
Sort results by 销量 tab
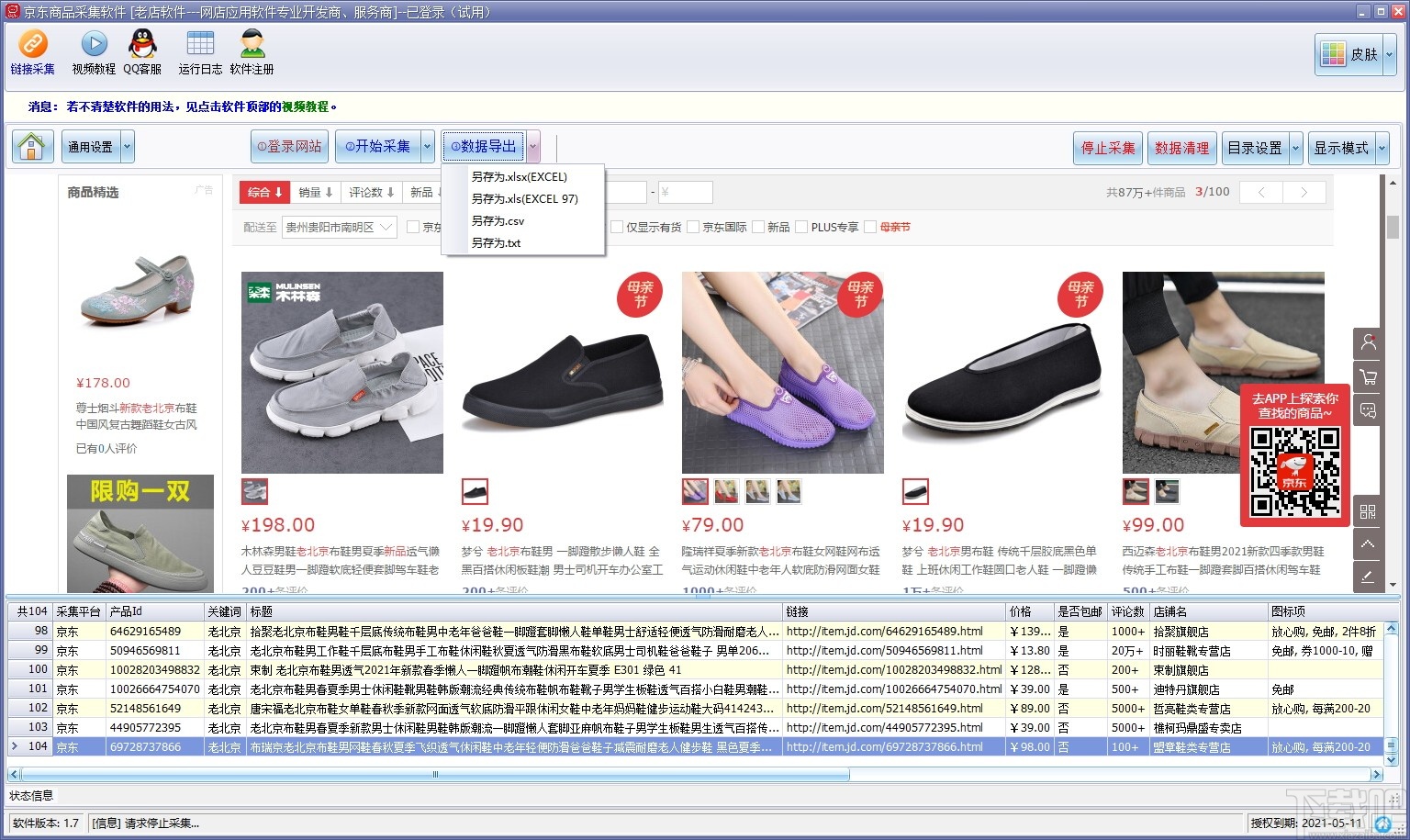point(316,192)
